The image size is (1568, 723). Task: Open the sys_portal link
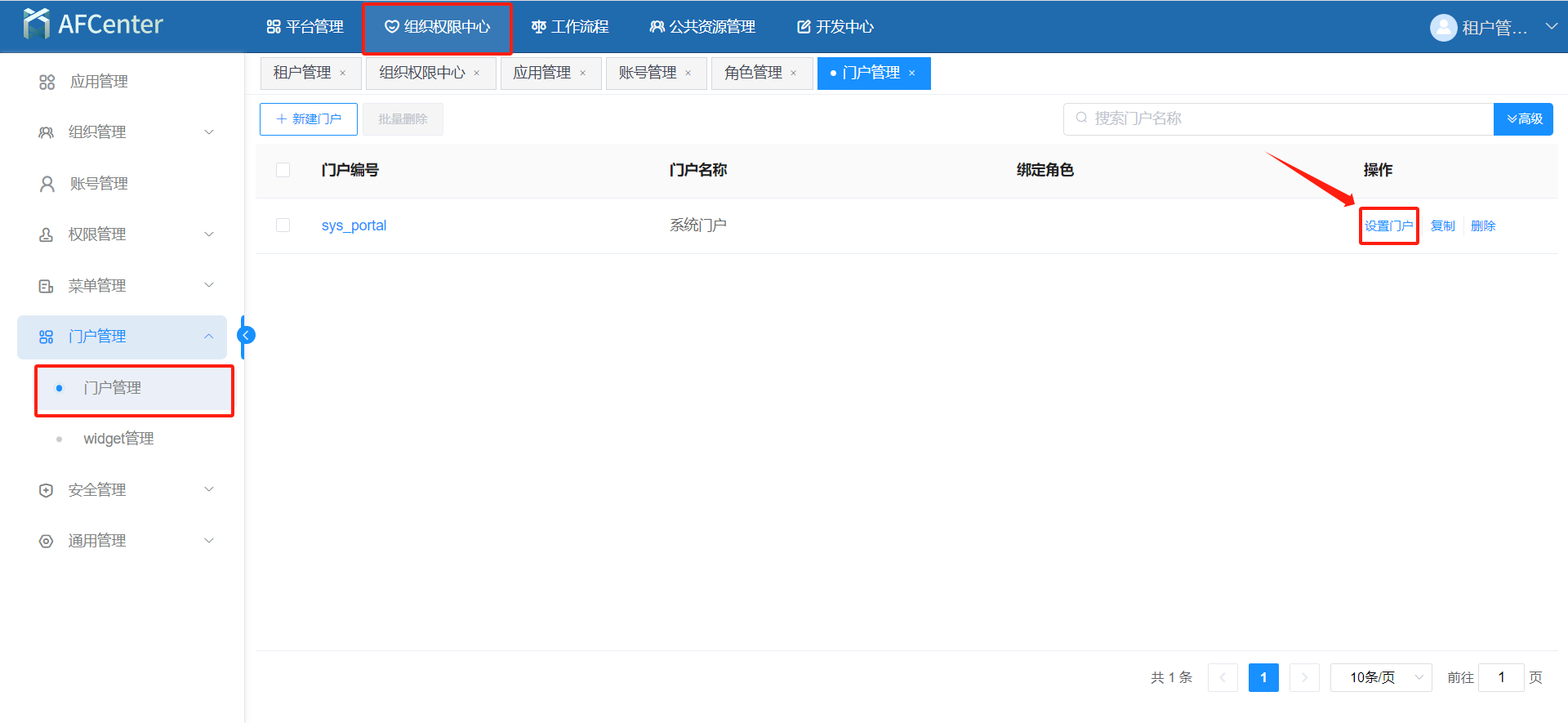(354, 225)
